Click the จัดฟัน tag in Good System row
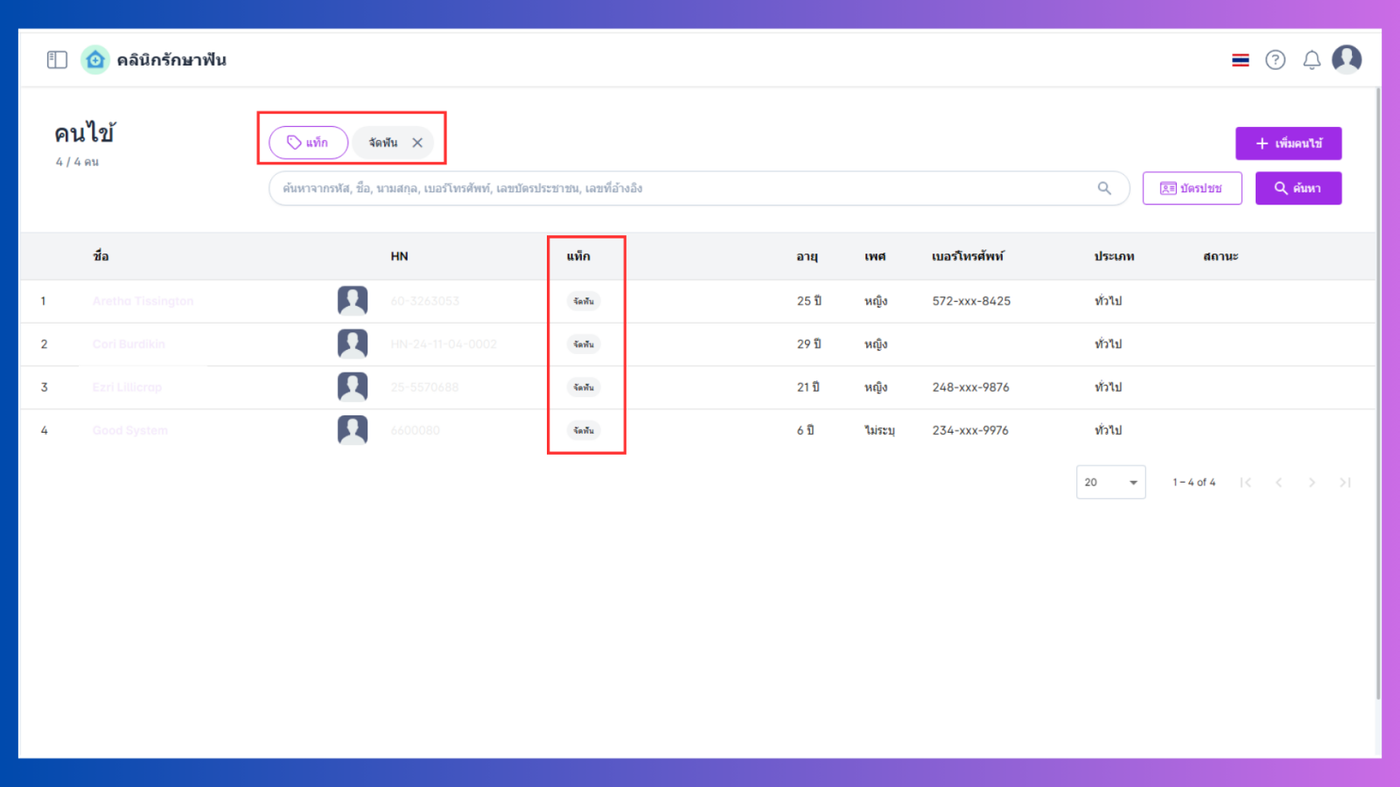 [583, 430]
